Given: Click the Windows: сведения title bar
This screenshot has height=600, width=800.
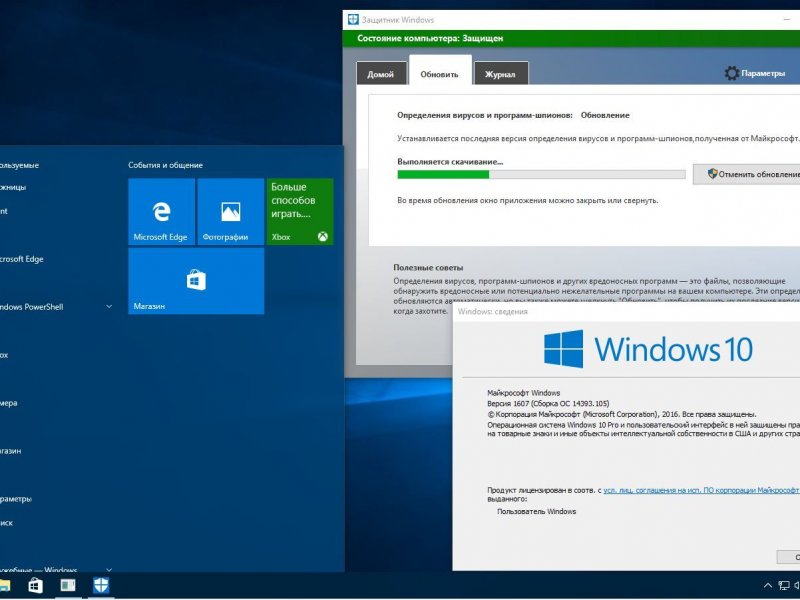Looking at the screenshot, I should click(626, 312).
